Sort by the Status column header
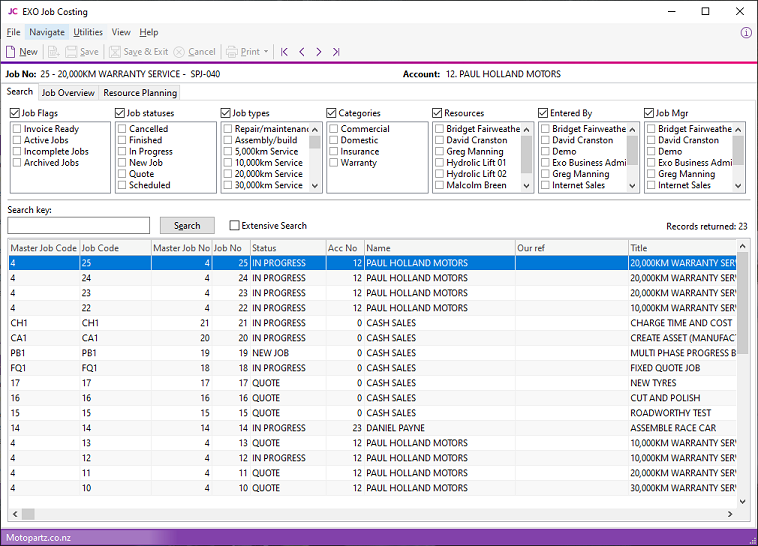Image resolution: width=758 pixels, height=546 pixels. [286, 248]
